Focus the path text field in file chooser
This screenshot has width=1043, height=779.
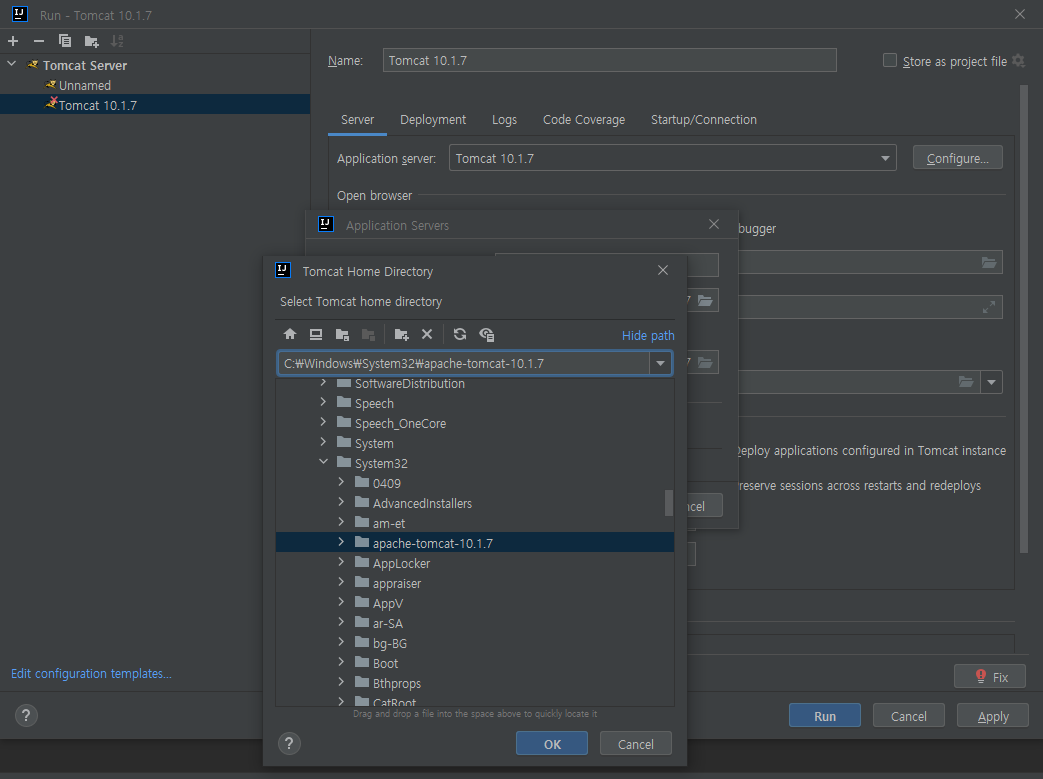click(464, 363)
